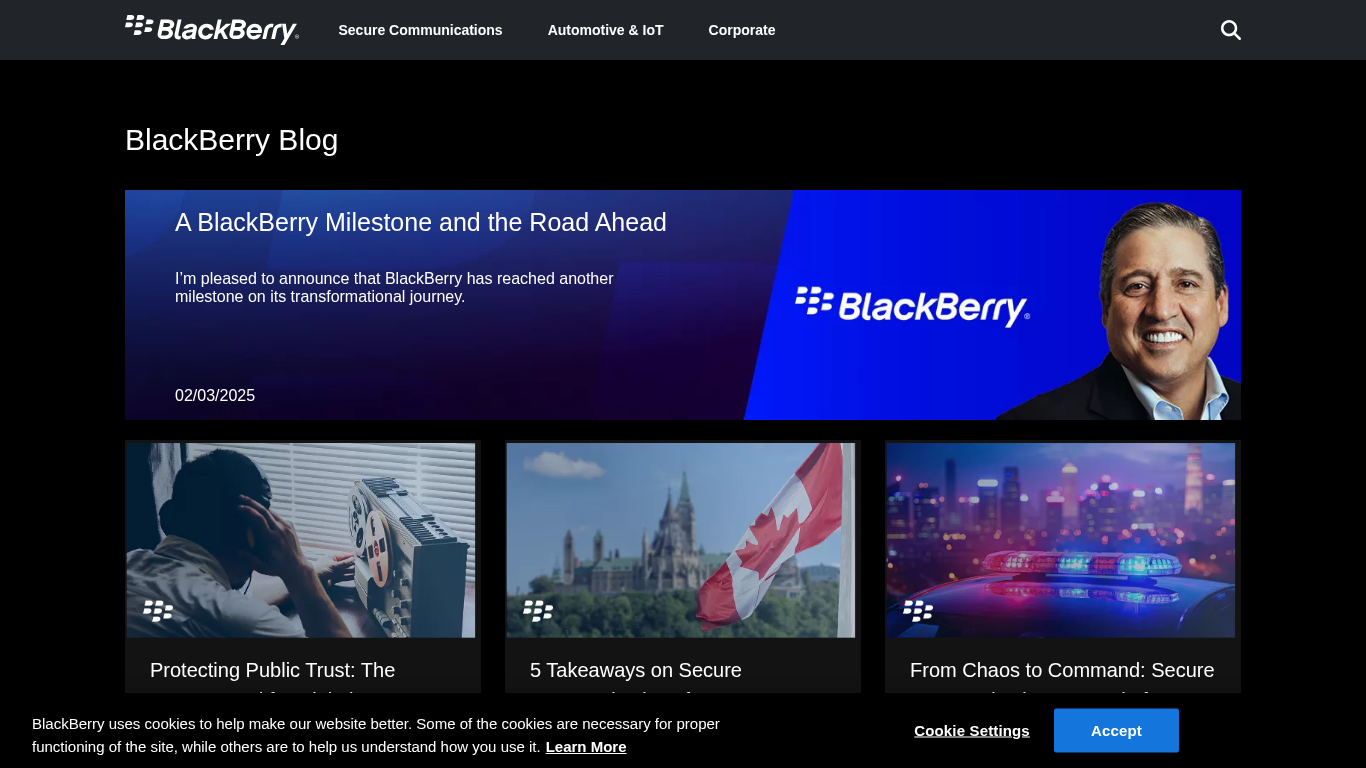1366x768 pixels.
Task: Open Secure Communications menu
Action: (420, 30)
